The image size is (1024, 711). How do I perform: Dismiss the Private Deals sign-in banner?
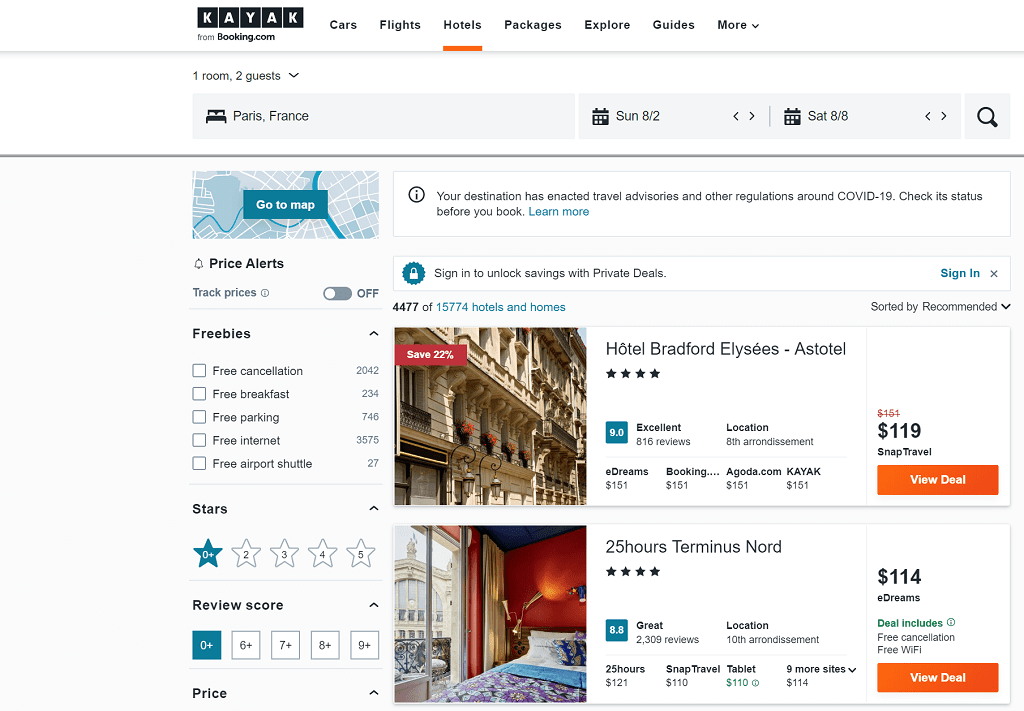[x=994, y=274]
